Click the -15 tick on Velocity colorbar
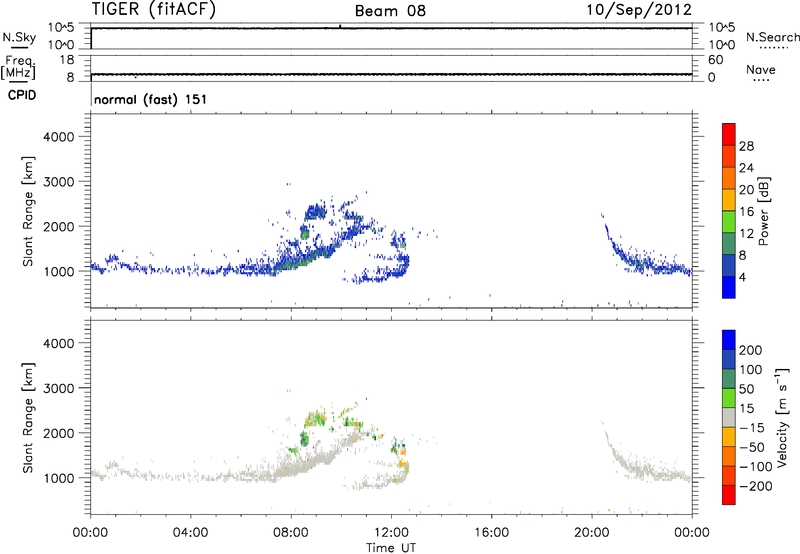The width and height of the screenshot is (800, 554). (x=752, y=428)
